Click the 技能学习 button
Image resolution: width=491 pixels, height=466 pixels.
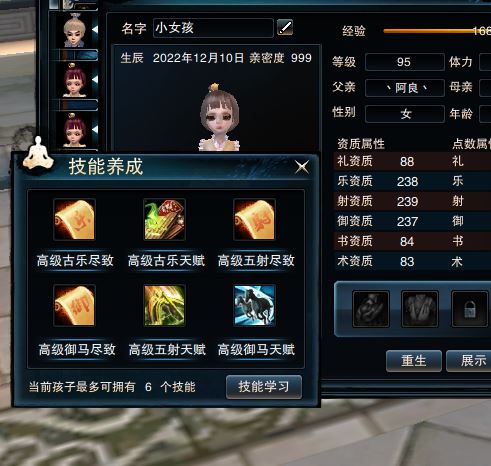click(x=264, y=387)
